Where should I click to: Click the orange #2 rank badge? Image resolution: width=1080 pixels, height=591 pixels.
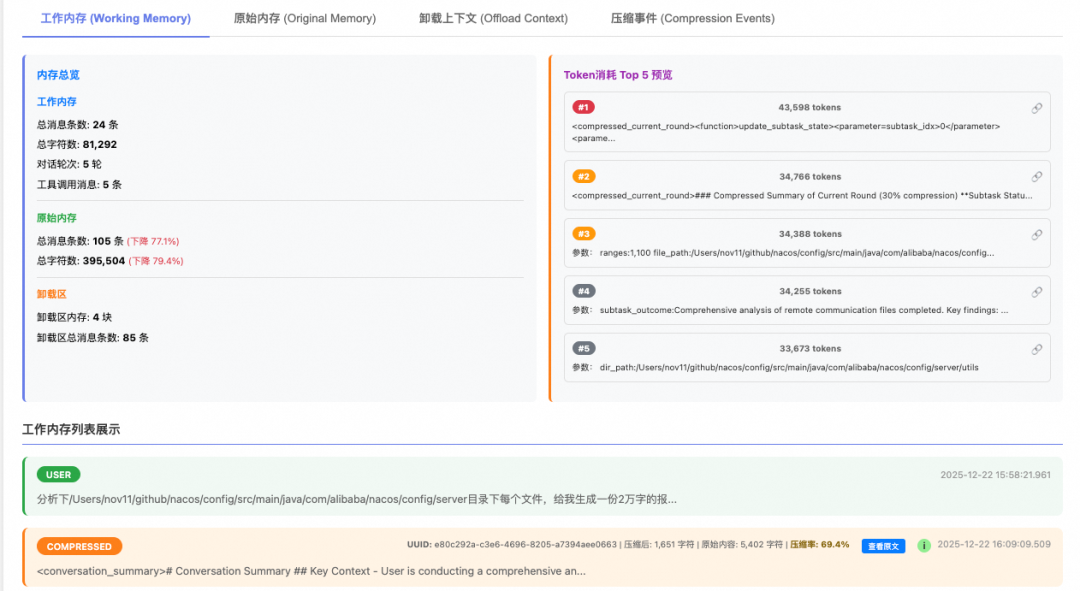[x=583, y=177]
